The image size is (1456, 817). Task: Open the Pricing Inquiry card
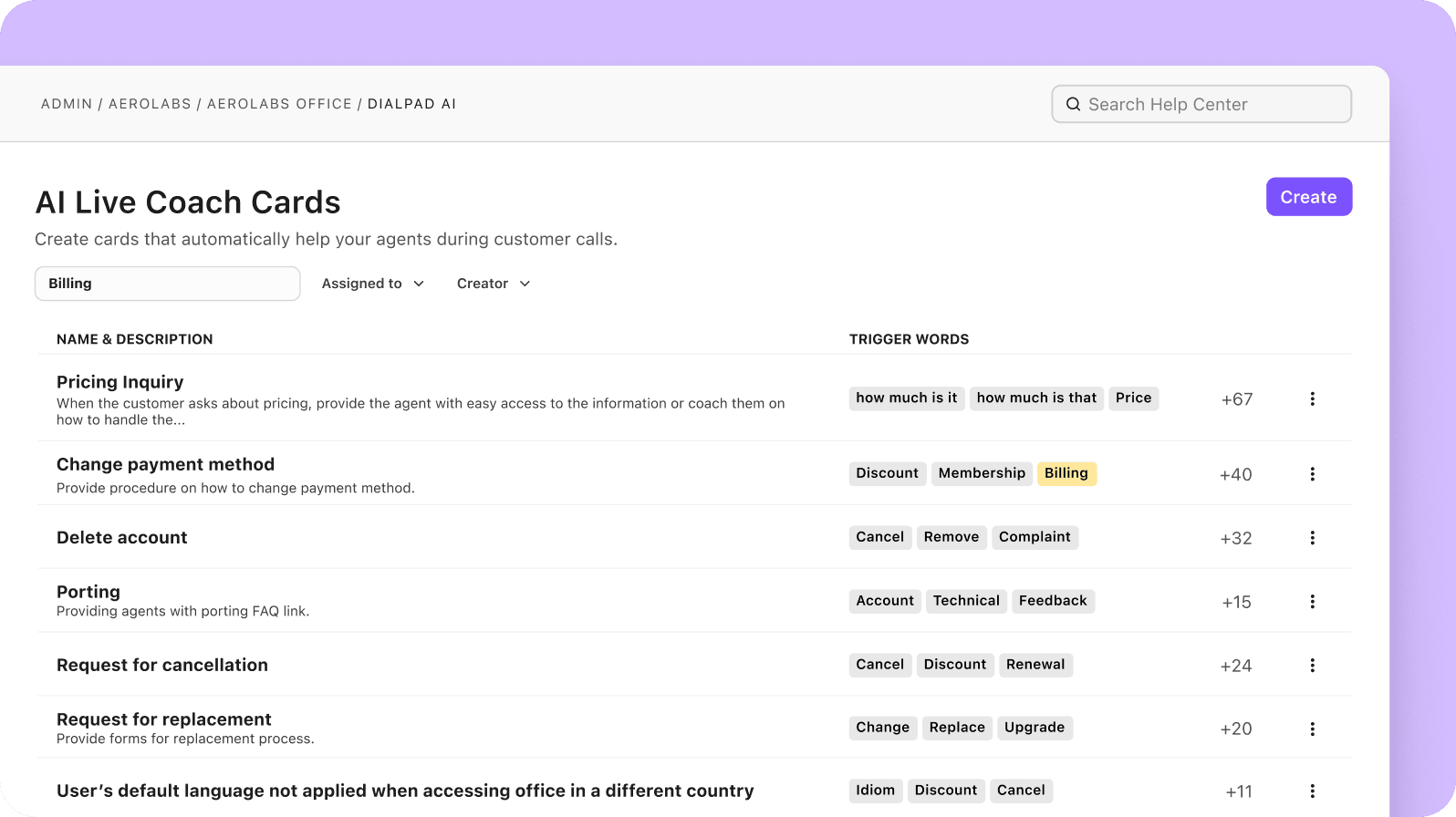tap(120, 381)
